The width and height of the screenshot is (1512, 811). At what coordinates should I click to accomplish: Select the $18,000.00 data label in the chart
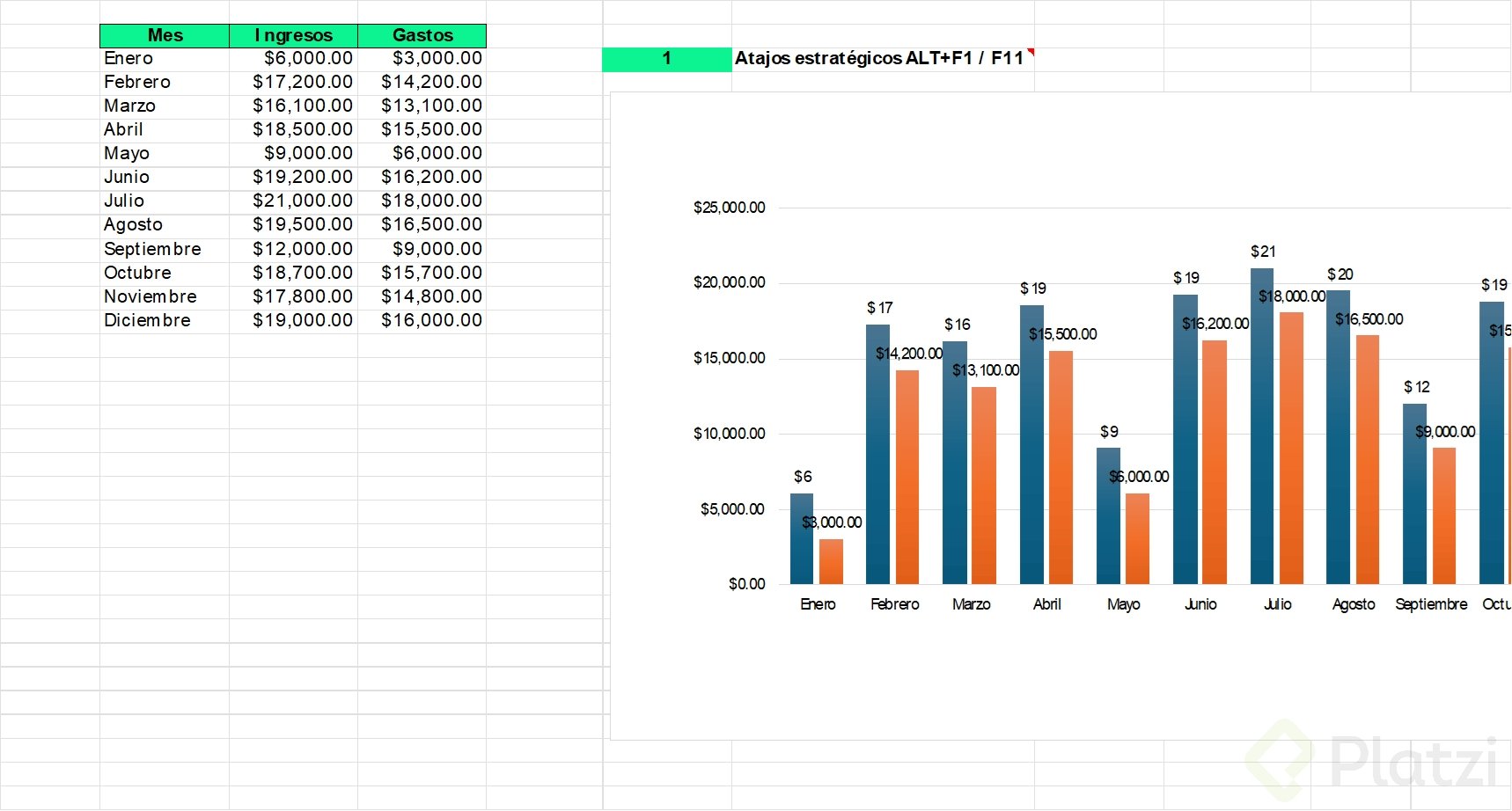click(x=1292, y=296)
